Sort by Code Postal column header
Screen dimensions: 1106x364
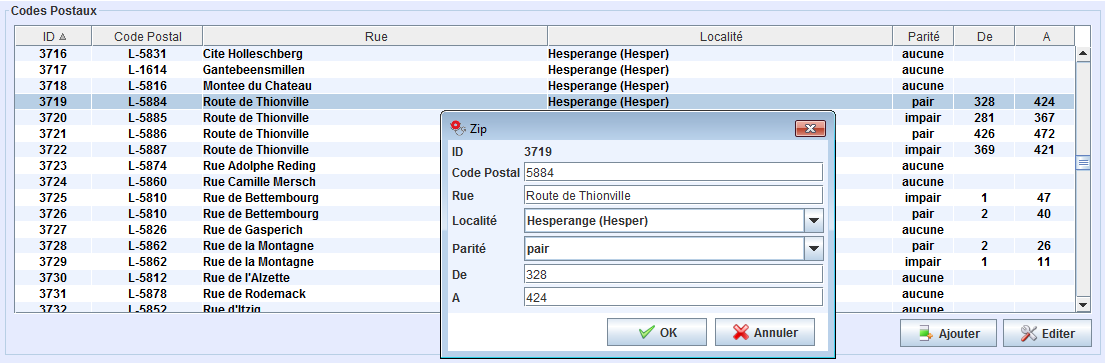(147, 37)
